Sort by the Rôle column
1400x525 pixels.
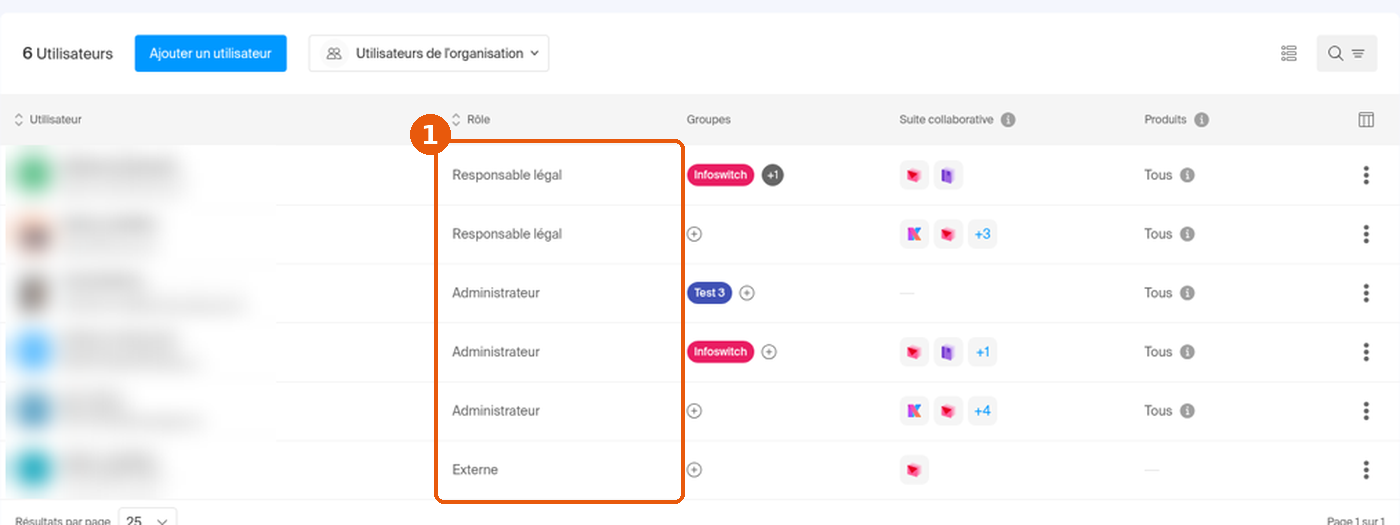[470, 119]
